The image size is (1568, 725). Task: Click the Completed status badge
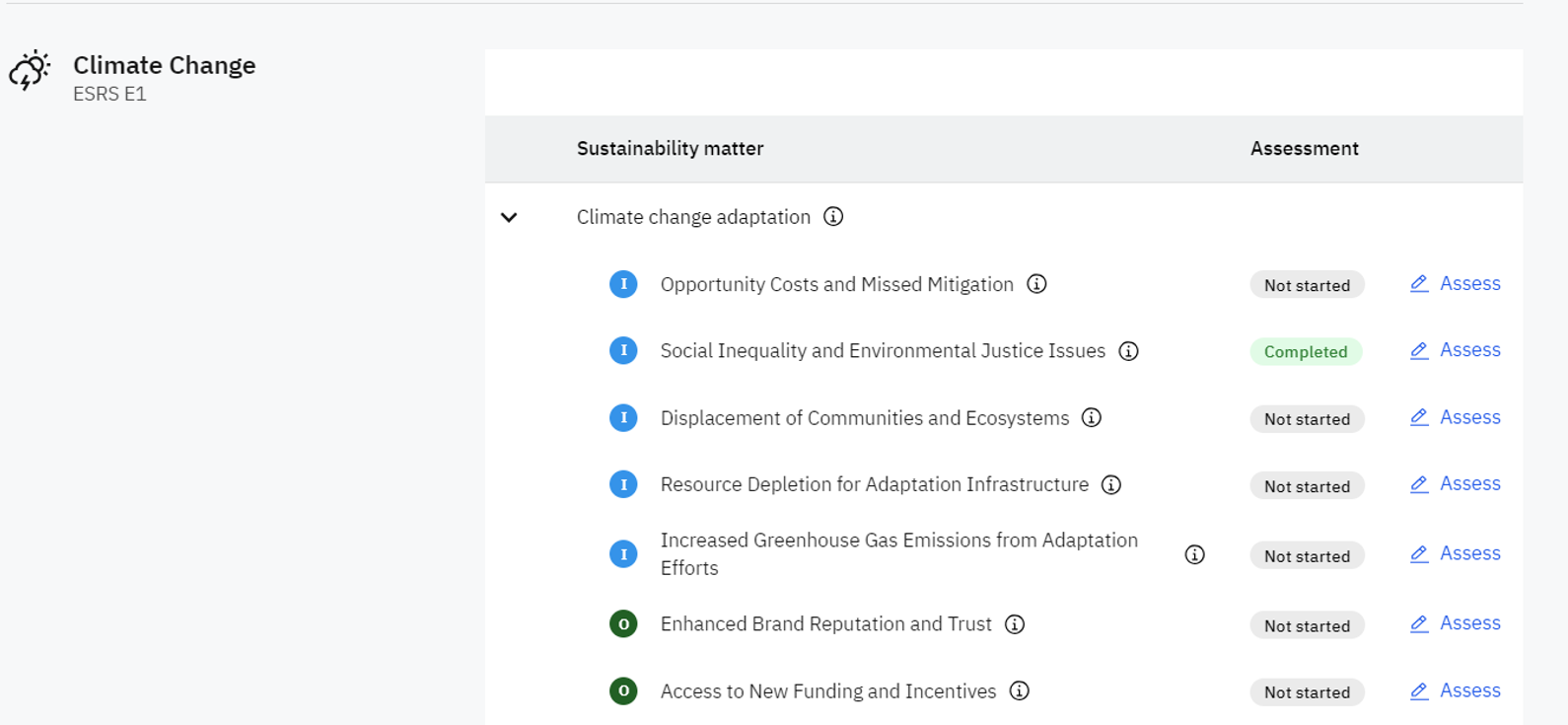(x=1306, y=352)
